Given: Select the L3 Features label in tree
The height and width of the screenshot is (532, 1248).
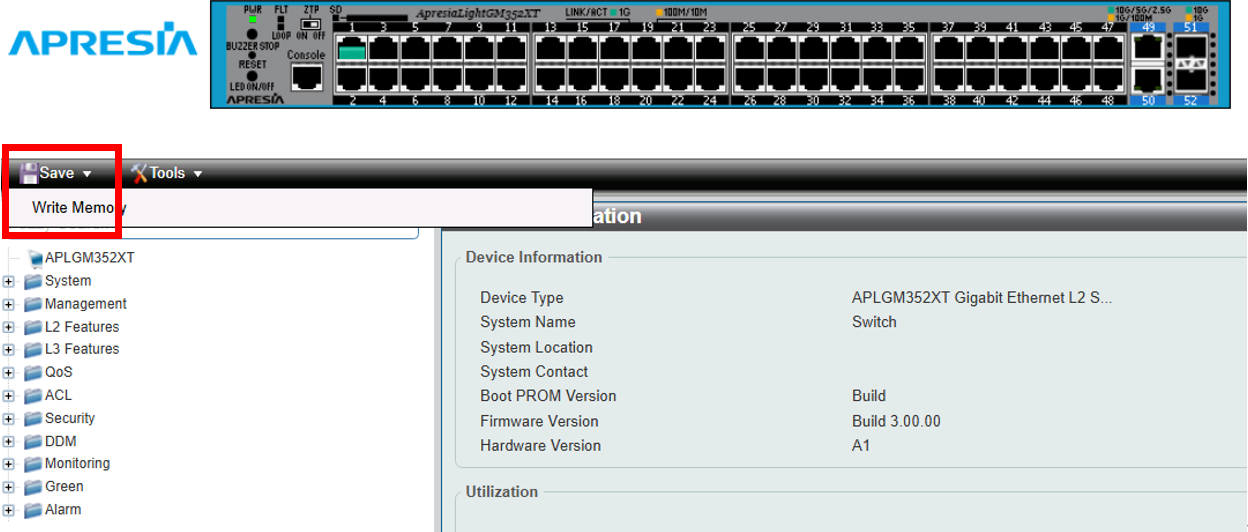Looking at the screenshot, I should coord(82,349).
